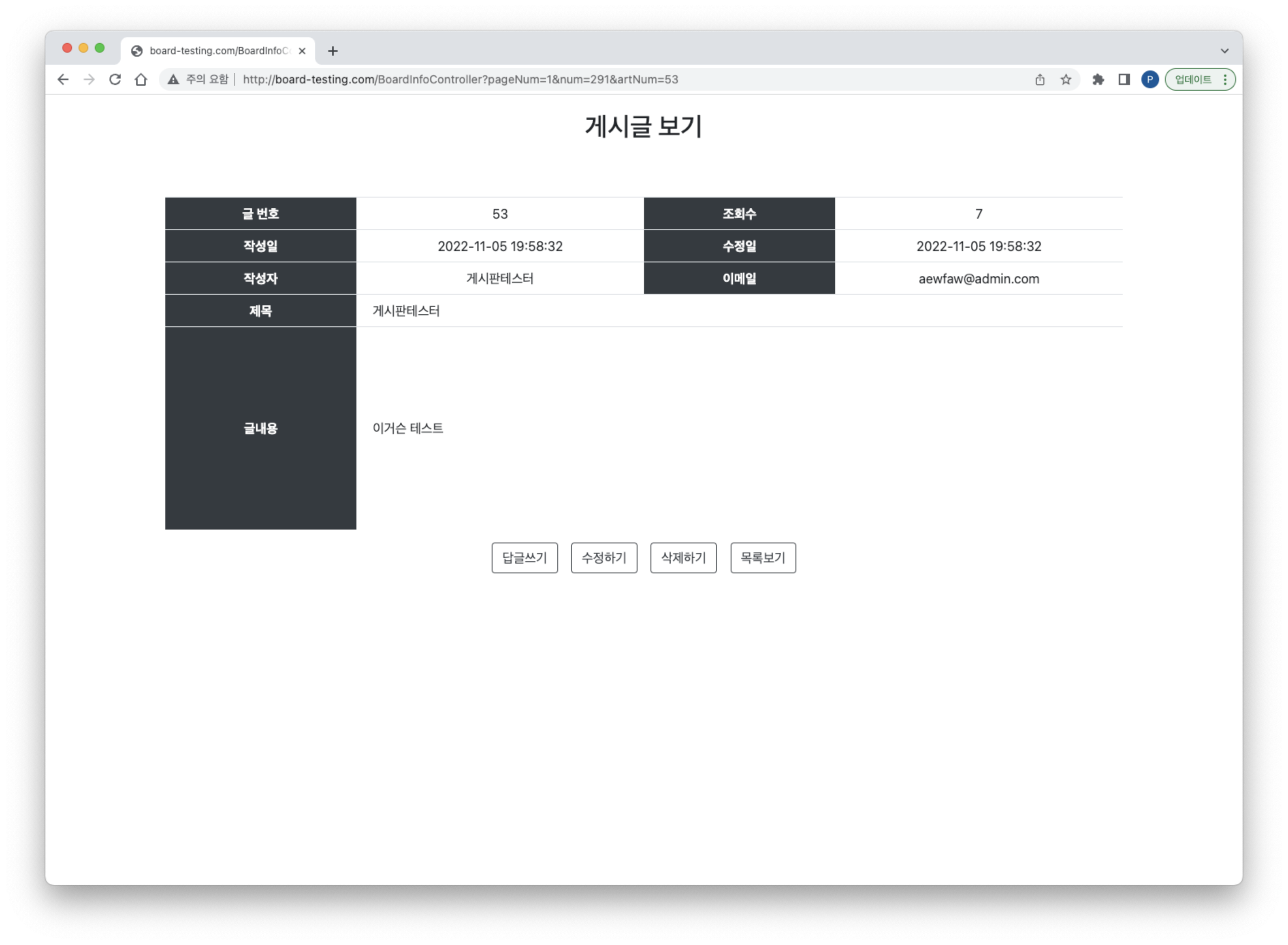Image resolution: width=1288 pixels, height=945 pixels.
Task: Reload the current page
Action: [x=115, y=79]
